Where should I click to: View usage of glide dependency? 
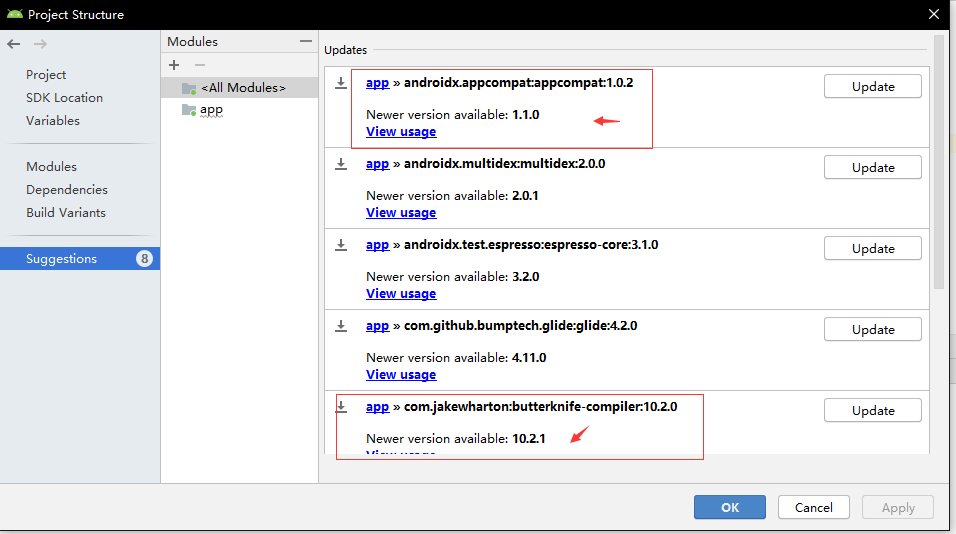tap(401, 375)
